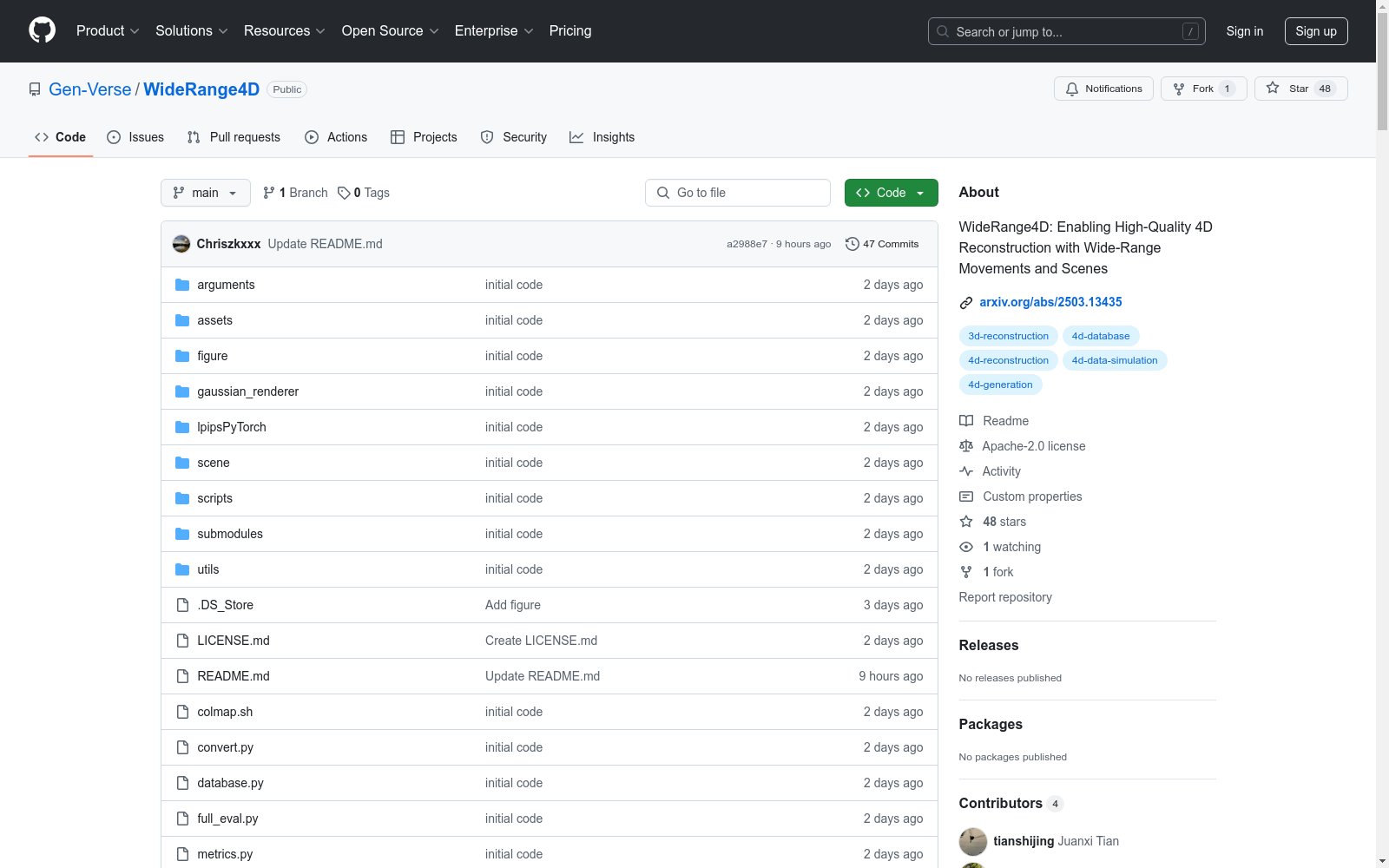The width and height of the screenshot is (1389, 868).
Task: Open the scene folder
Action: pyautogui.click(x=214, y=463)
